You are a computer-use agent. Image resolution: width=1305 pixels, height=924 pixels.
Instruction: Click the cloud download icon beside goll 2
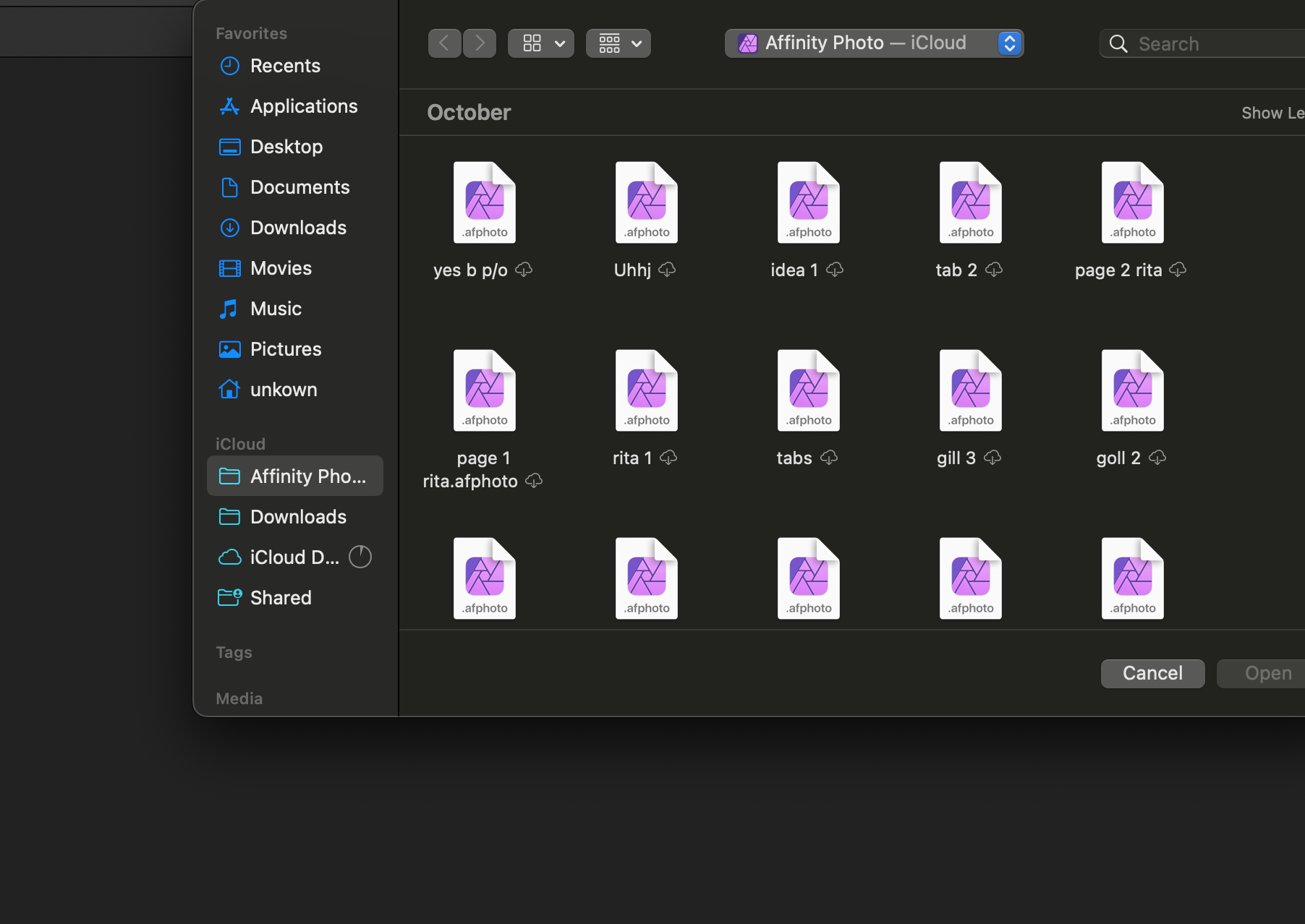[x=1157, y=458]
